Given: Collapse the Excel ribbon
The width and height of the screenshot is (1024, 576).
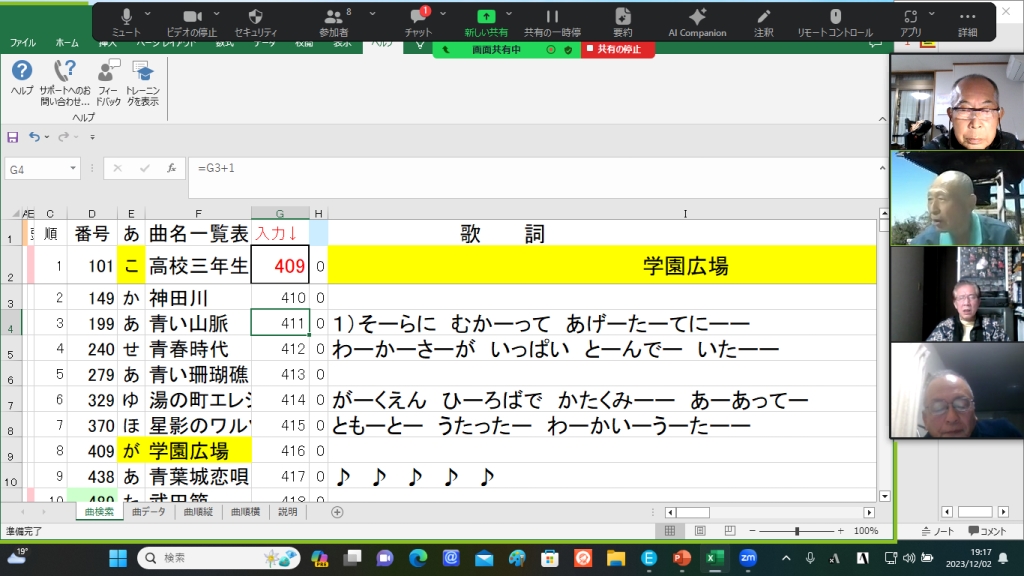Looking at the screenshot, I should [x=882, y=119].
